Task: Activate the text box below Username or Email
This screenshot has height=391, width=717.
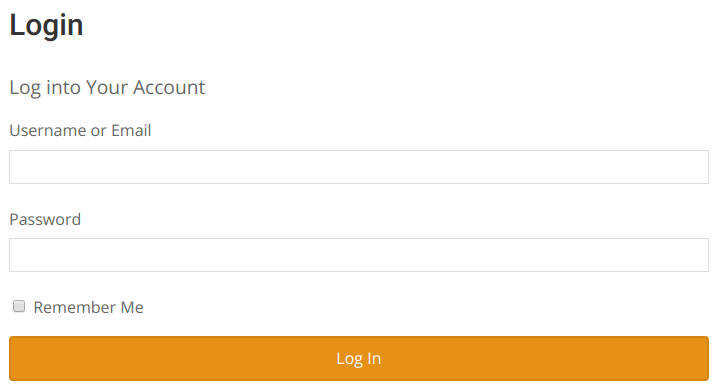Action: [x=359, y=167]
